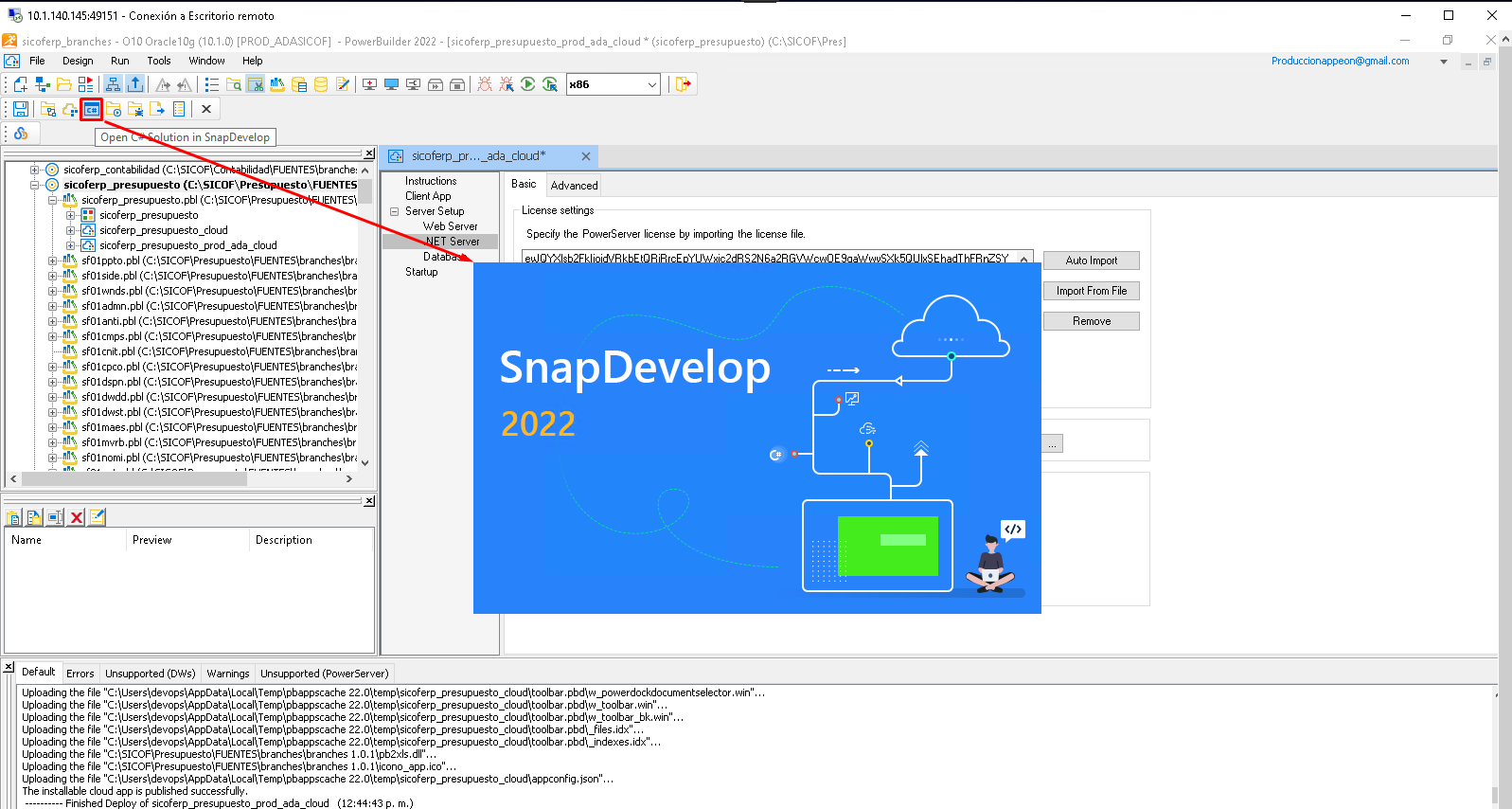Click the Auto Import button
Viewport: 1512px width, 809px height.
(x=1091, y=261)
